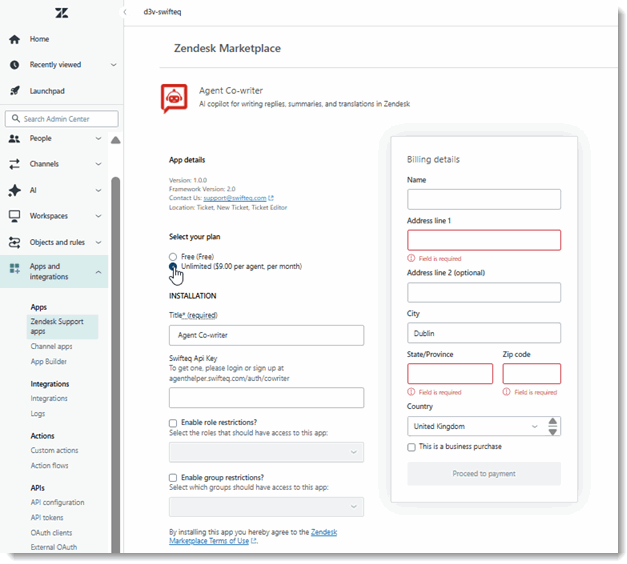Open Zendesk Support apps page
627x564 pixels.
coord(62,326)
